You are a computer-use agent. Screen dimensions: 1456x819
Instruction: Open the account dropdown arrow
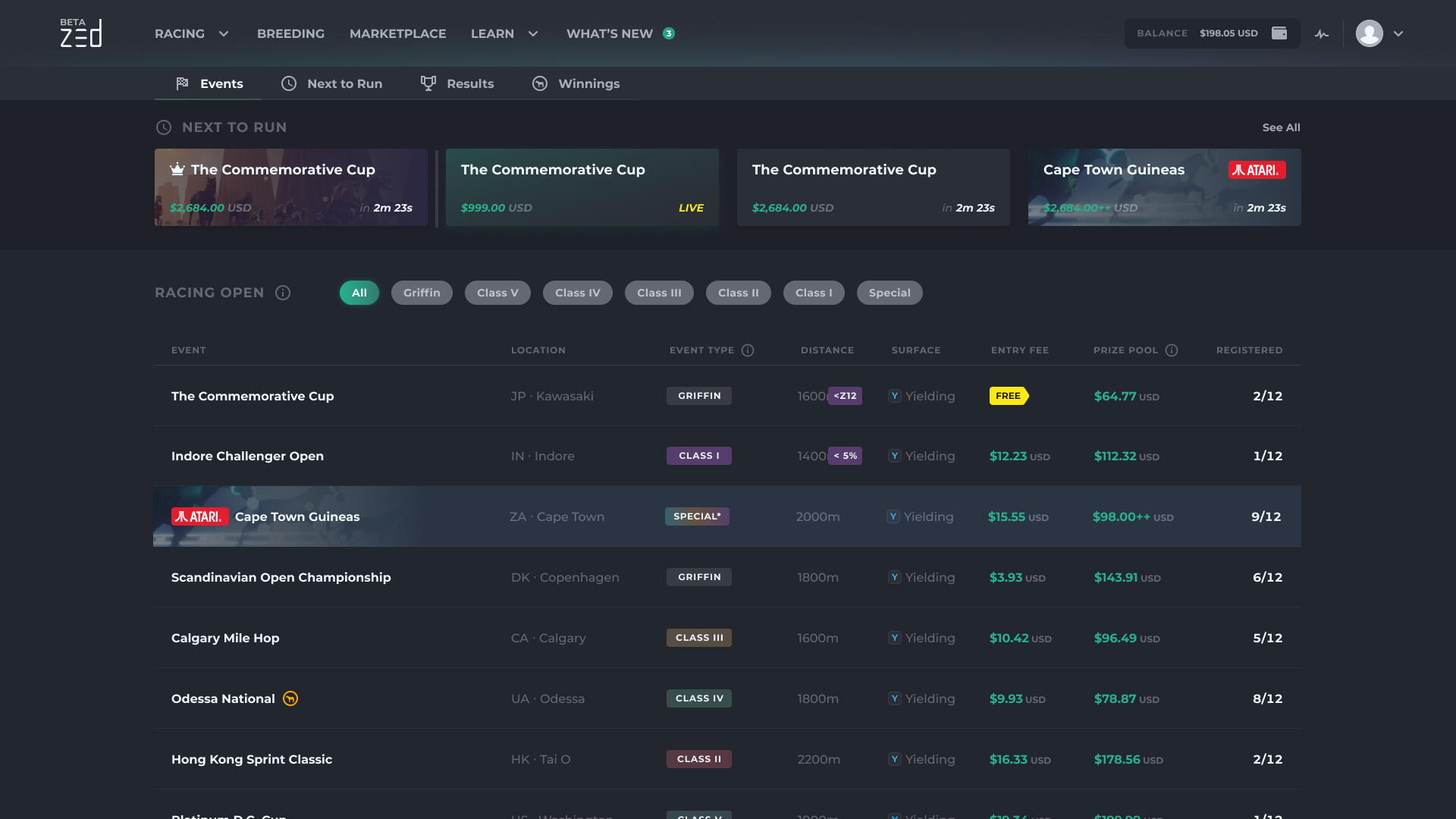click(1398, 33)
